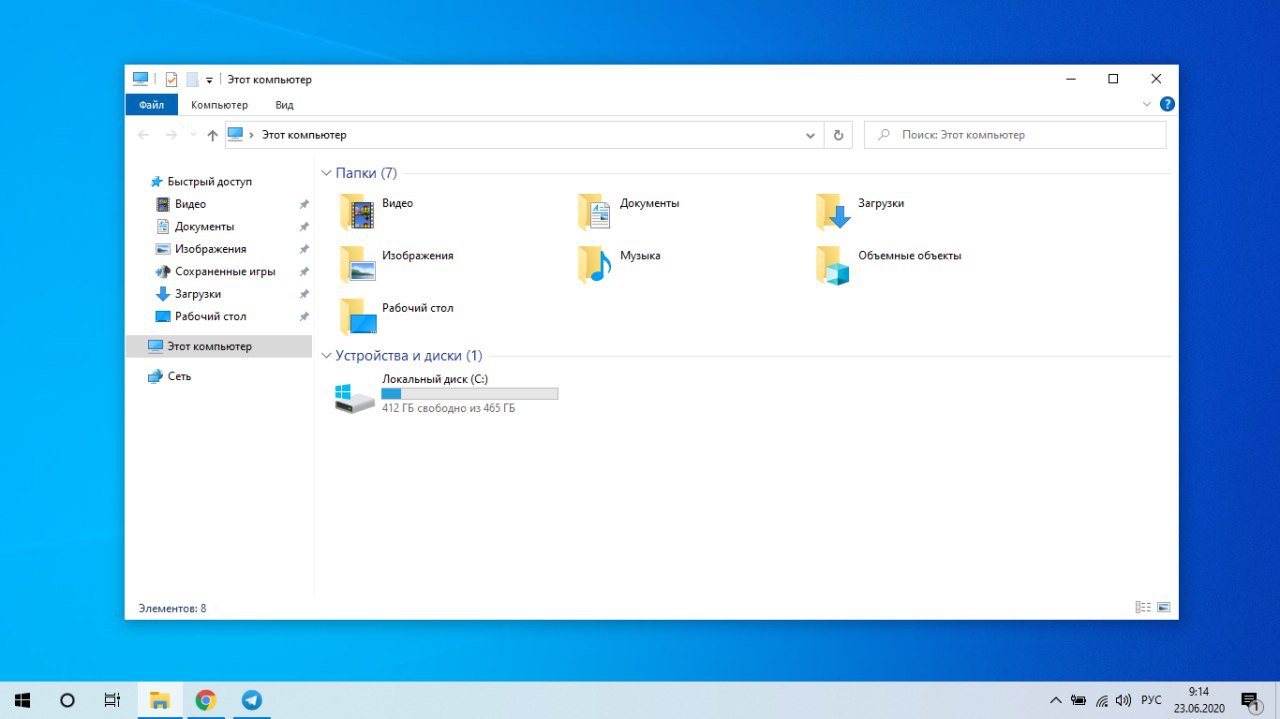
Task: Expand the ribbon with the chevron
Action: (x=1146, y=104)
